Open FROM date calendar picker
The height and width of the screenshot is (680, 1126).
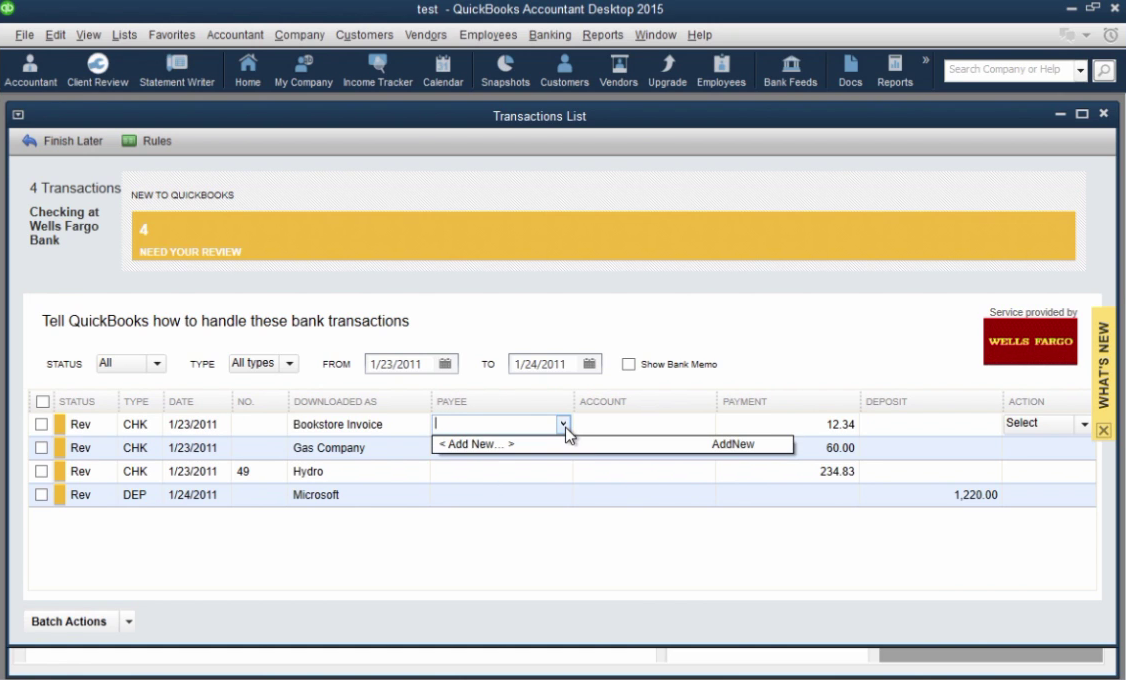point(445,364)
